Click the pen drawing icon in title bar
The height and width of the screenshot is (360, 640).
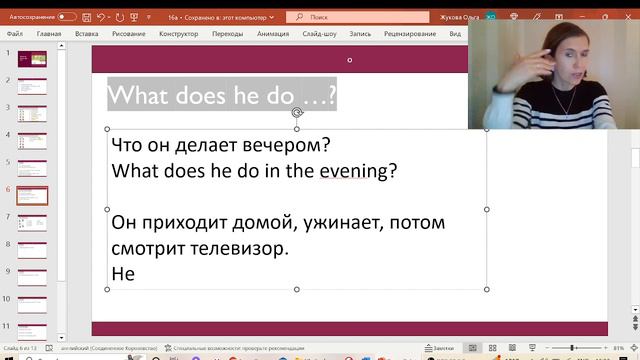tap(537, 17)
